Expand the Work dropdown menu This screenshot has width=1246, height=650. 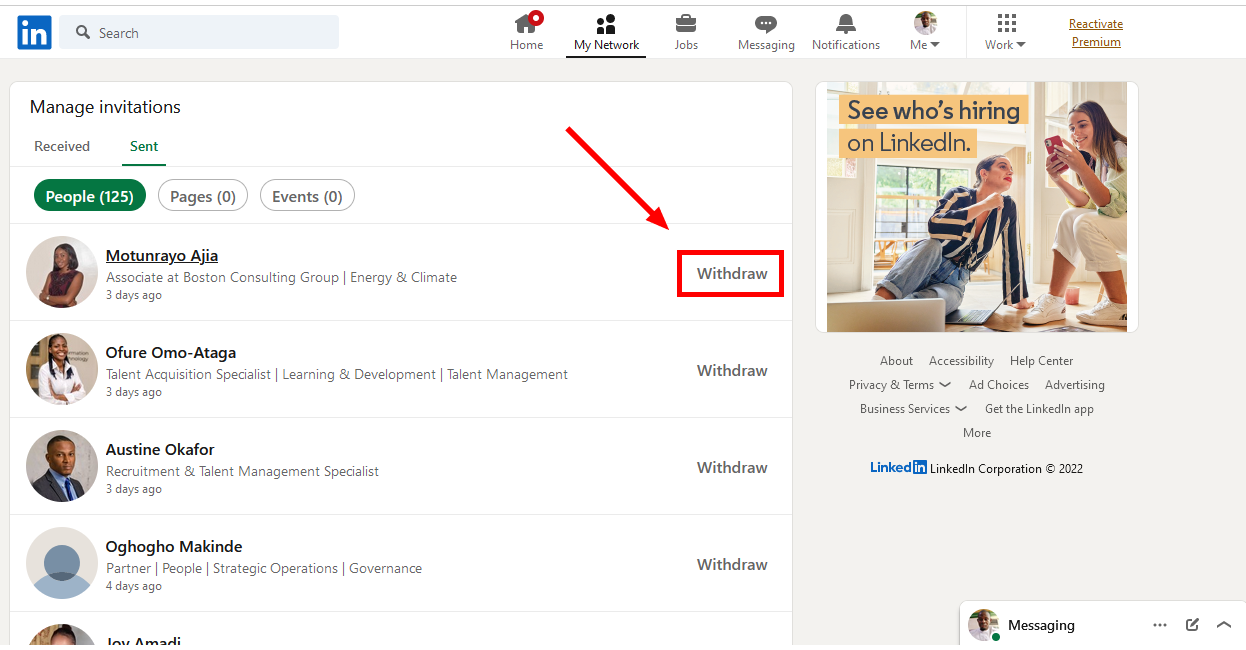1005,45
